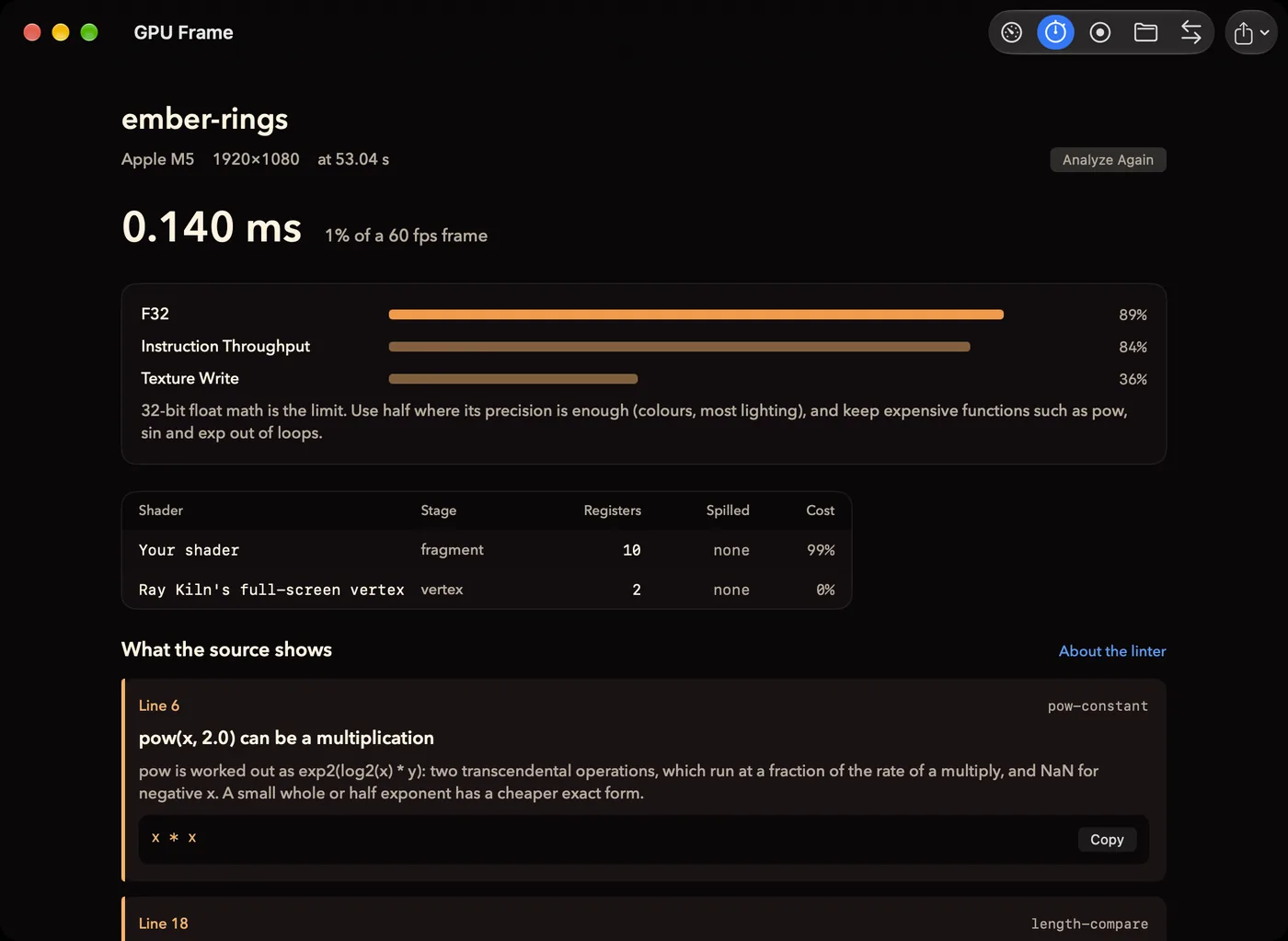The height and width of the screenshot is (941, 1288).
Task: Open the share menu dropdown
Action: [1251, 33]
